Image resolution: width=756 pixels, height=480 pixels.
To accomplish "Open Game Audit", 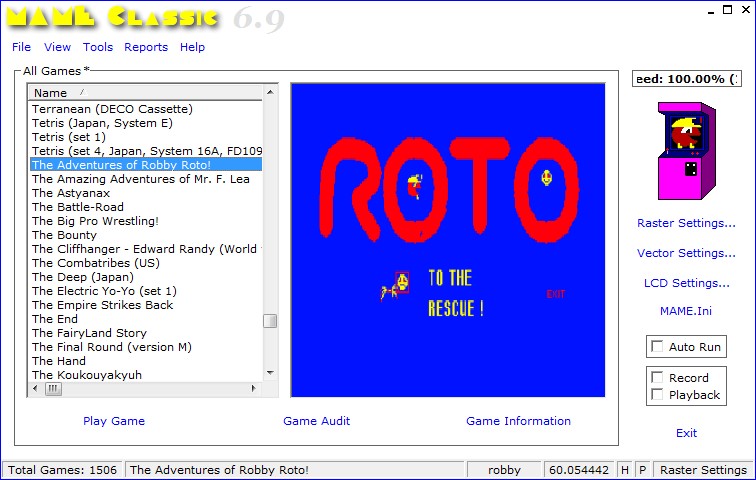I will tap(317, 421).
